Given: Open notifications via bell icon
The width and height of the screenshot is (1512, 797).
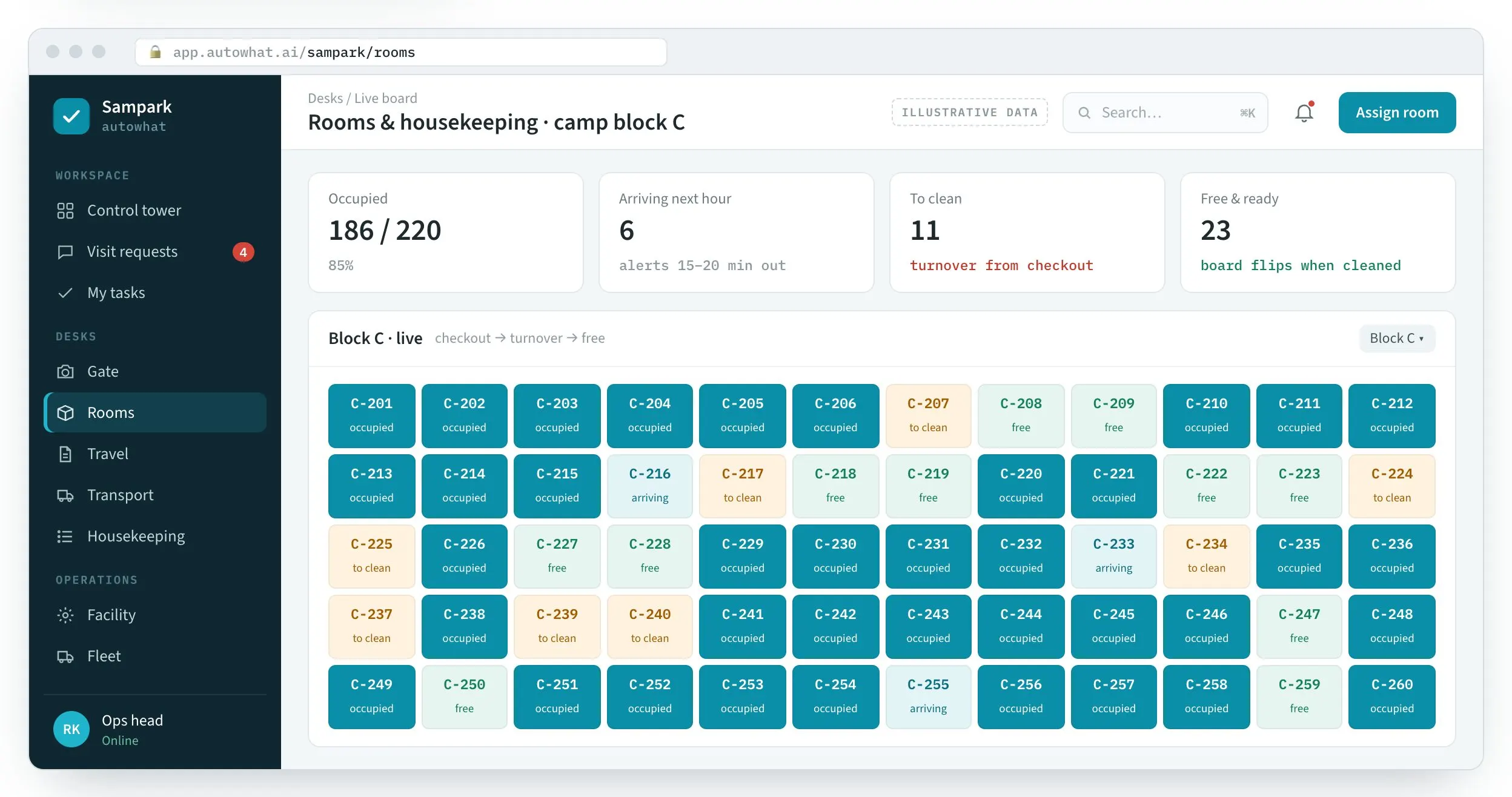Looking at the screenshot, I should pos(1304,113).
